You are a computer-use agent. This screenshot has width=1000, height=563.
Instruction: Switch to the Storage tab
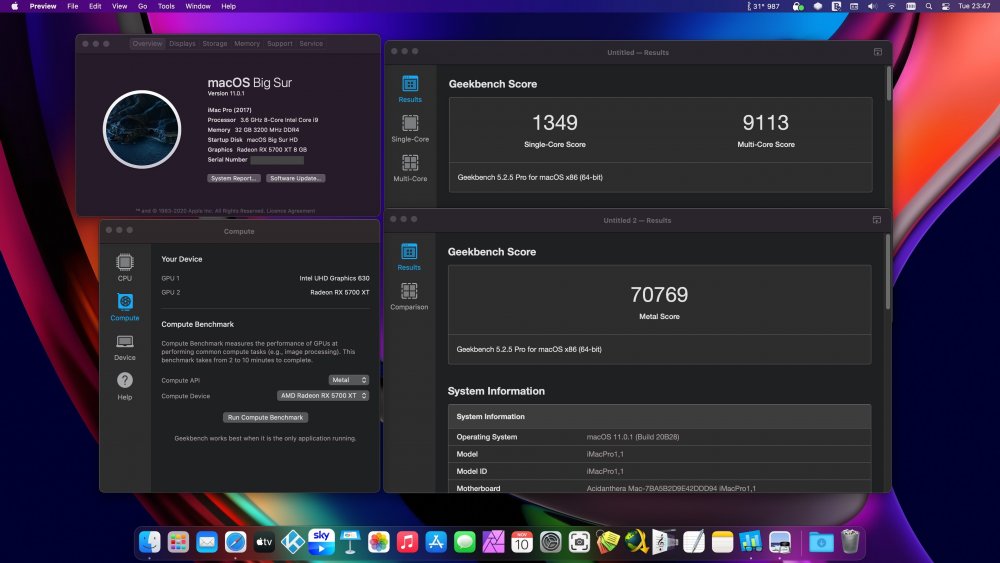pyautogui.click(x=215, y=43)
